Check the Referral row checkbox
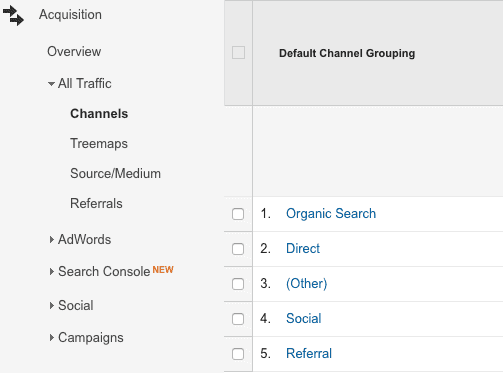 (x=238, y=354)
